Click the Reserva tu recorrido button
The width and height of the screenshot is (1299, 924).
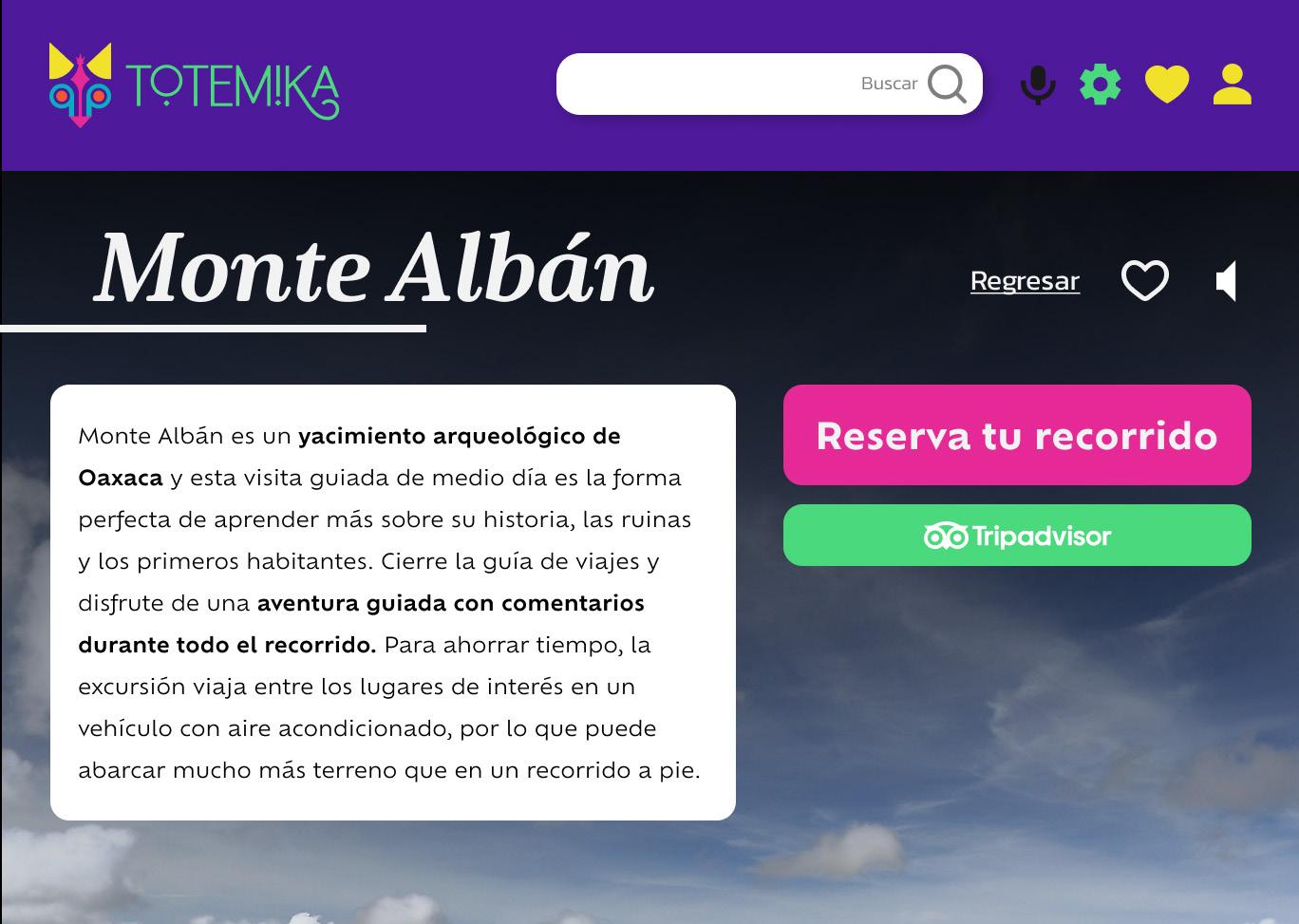click(1017, 435)
